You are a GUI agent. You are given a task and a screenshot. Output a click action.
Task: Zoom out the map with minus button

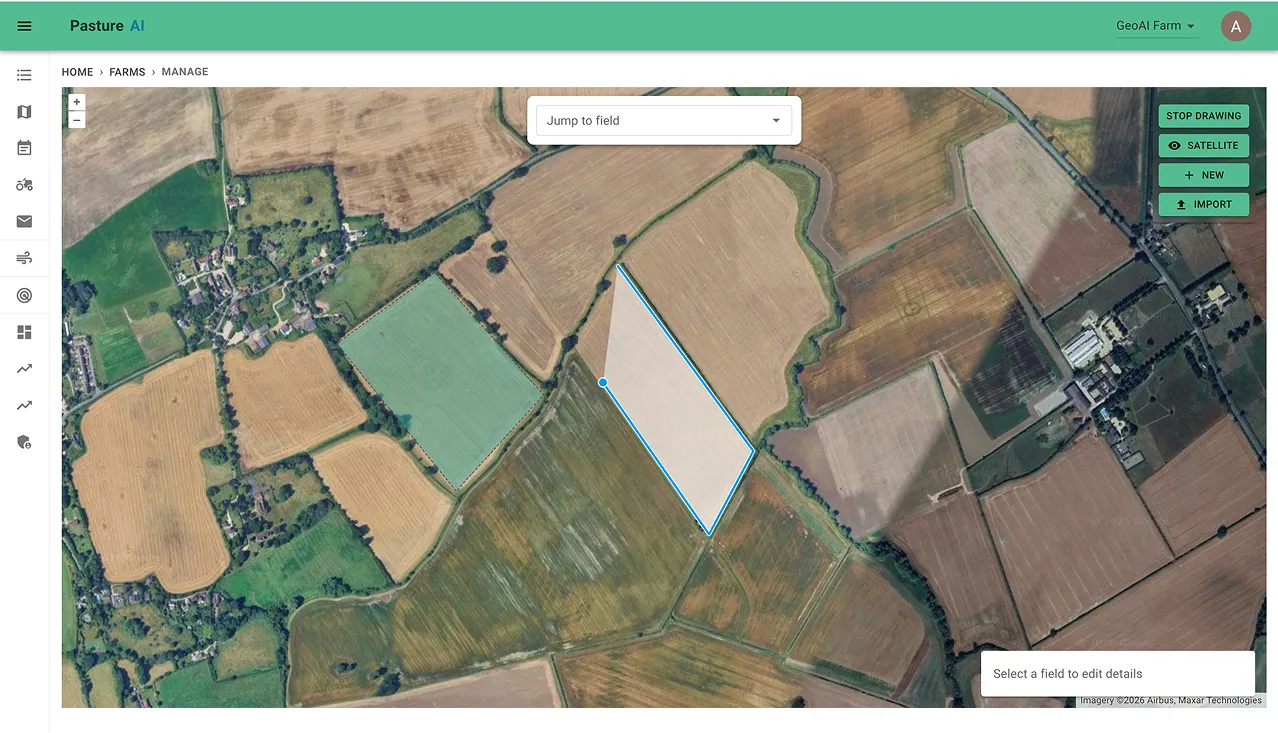77,120
